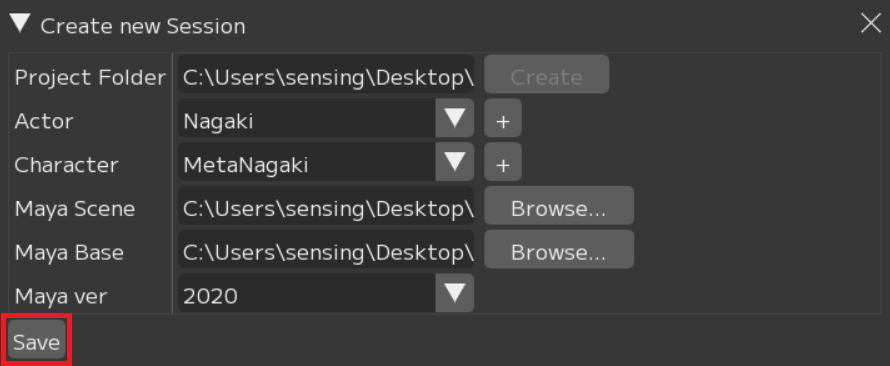Viewport: 890px width, 366px height.
Task: Focus the Project Folder path field
Action: tap(326, 74)
